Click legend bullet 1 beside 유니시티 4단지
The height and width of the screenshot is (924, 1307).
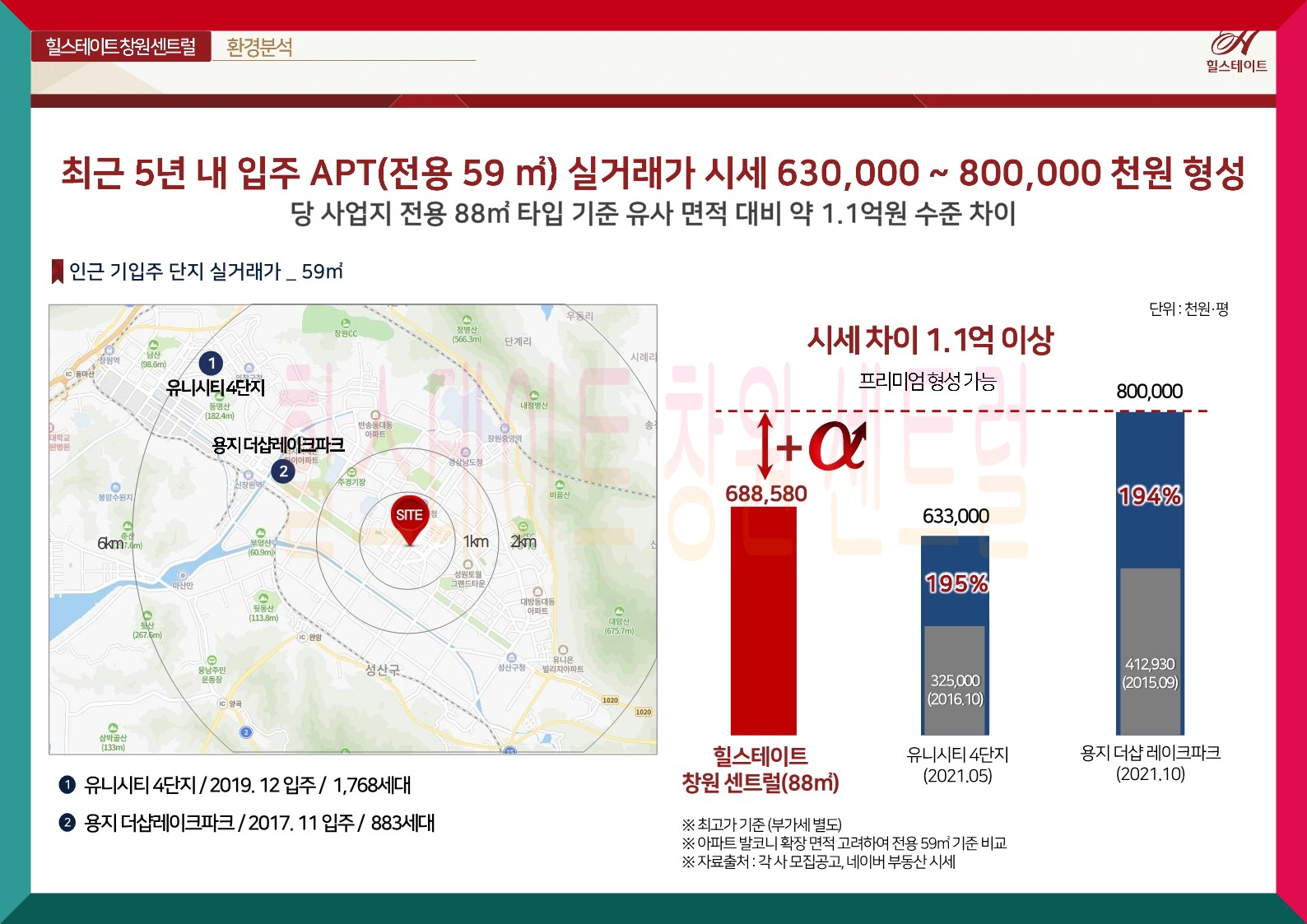(x=67, y=785)
